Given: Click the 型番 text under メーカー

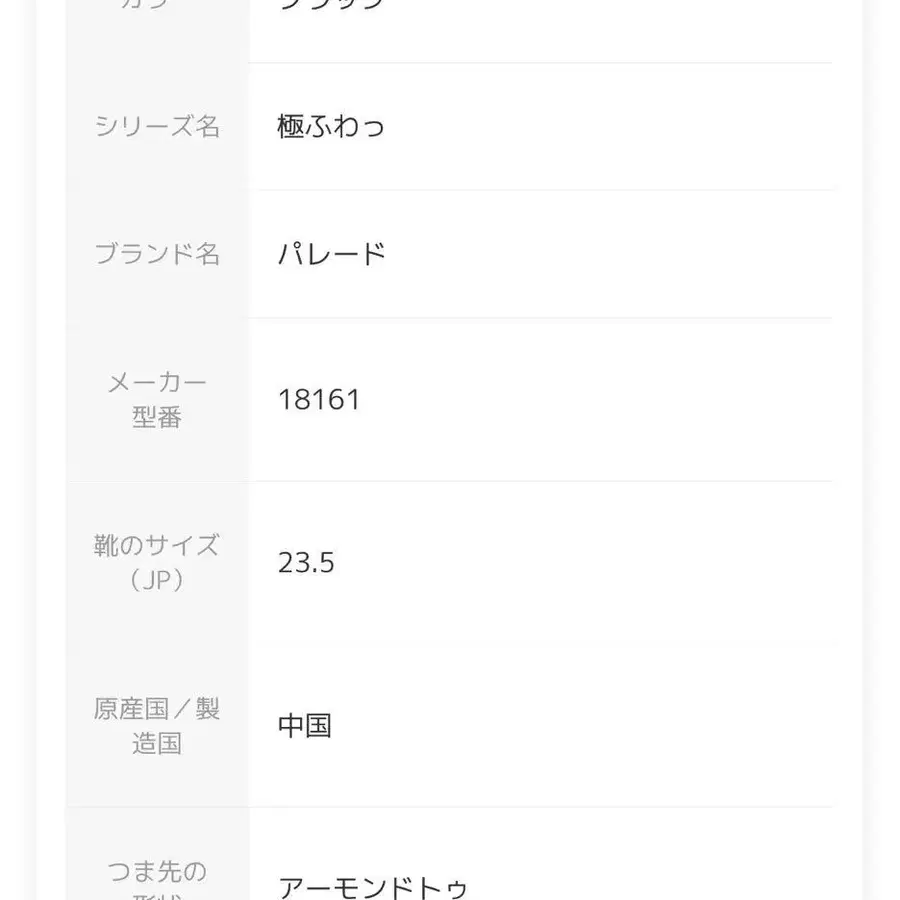Looking at the screenshot, I should tap(157, 417).
